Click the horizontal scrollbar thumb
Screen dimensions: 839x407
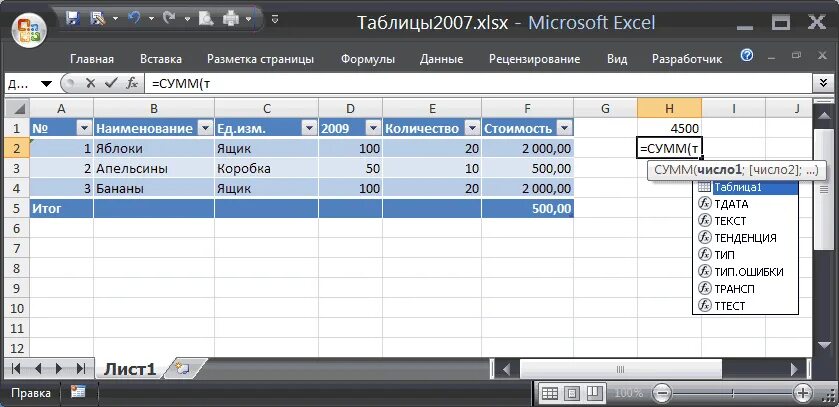click(x=620, y=369)
